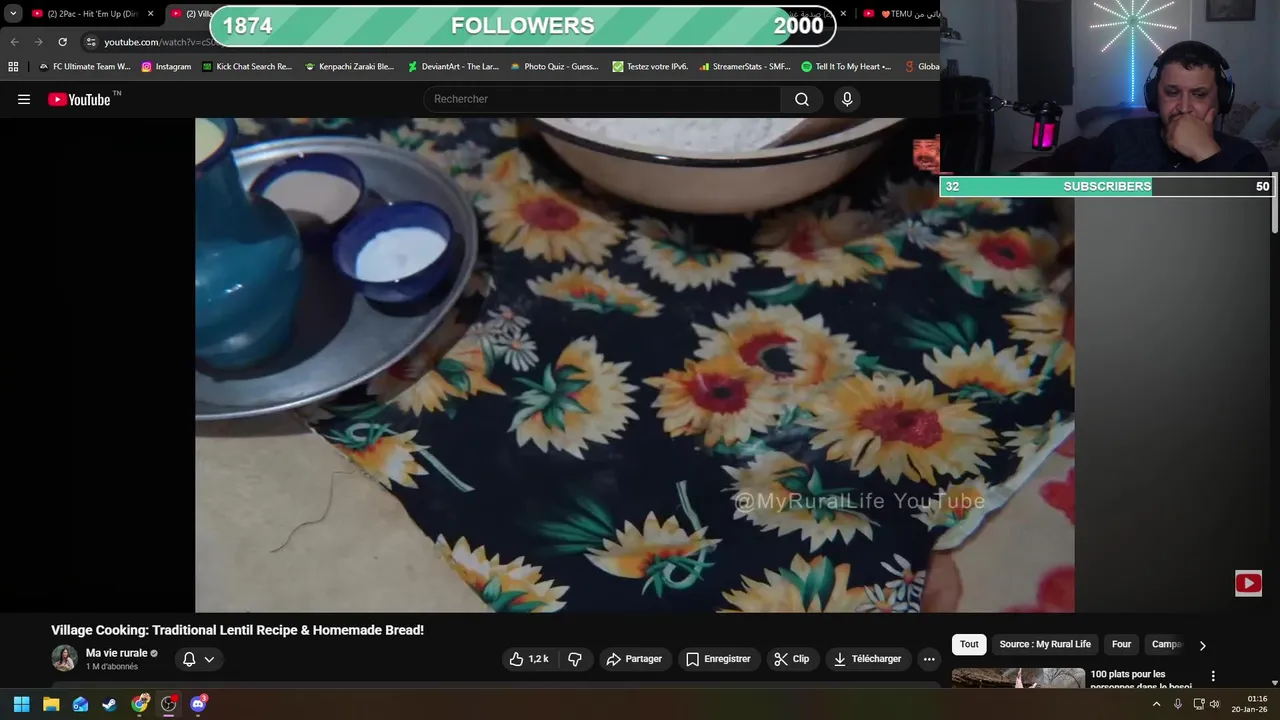Open File Explorer from taskbar
1280x720 pixels.
click(x=51, y=704)
